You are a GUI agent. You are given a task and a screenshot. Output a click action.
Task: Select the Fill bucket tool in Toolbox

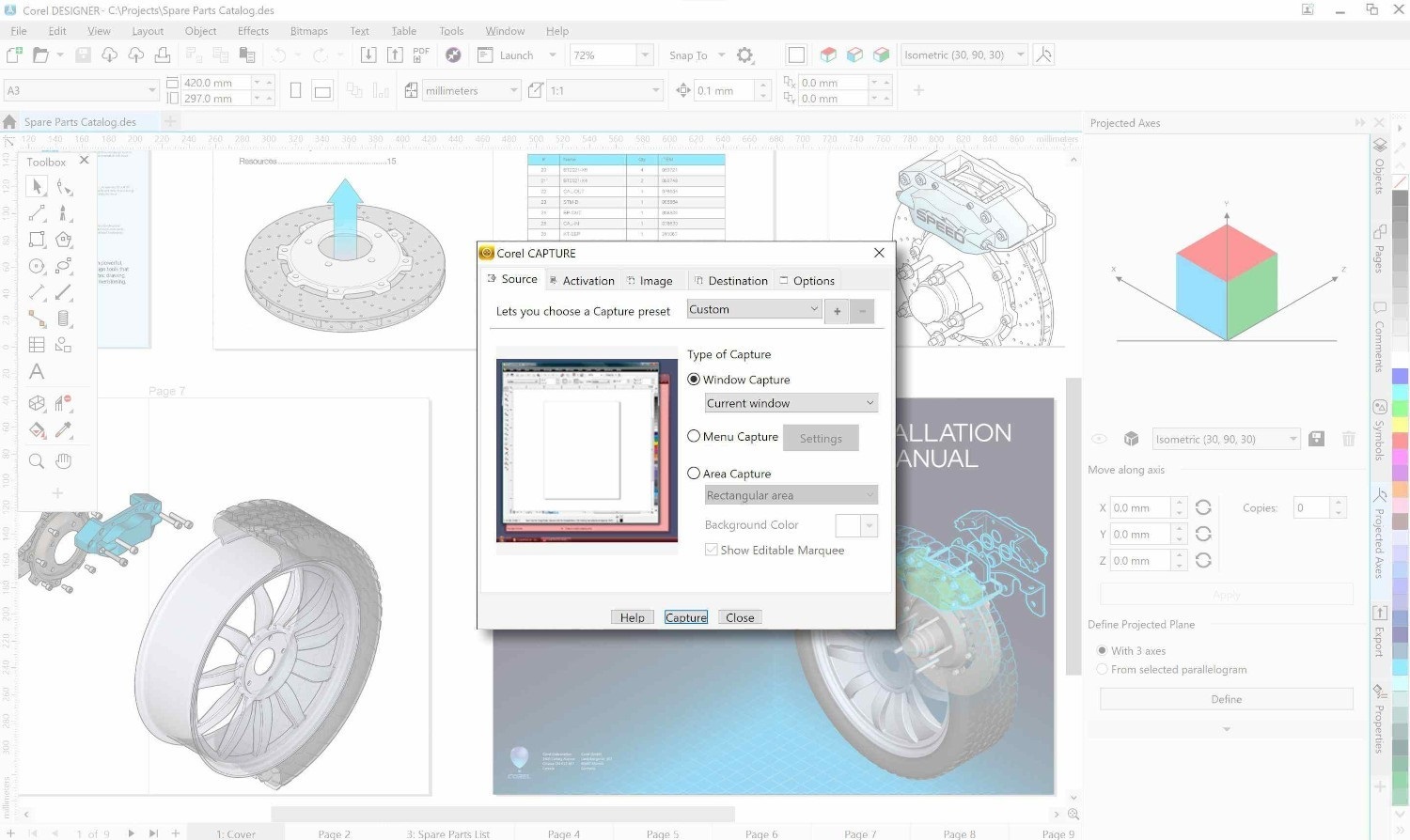pos(37,430)
